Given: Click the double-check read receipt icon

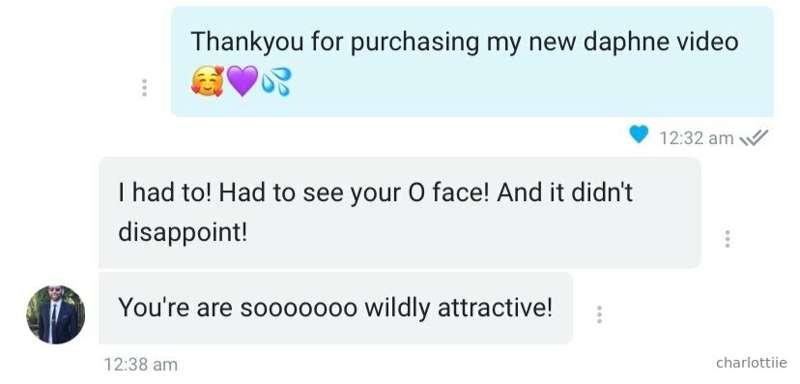Looking at the screenshot, I should pos(754,137).
